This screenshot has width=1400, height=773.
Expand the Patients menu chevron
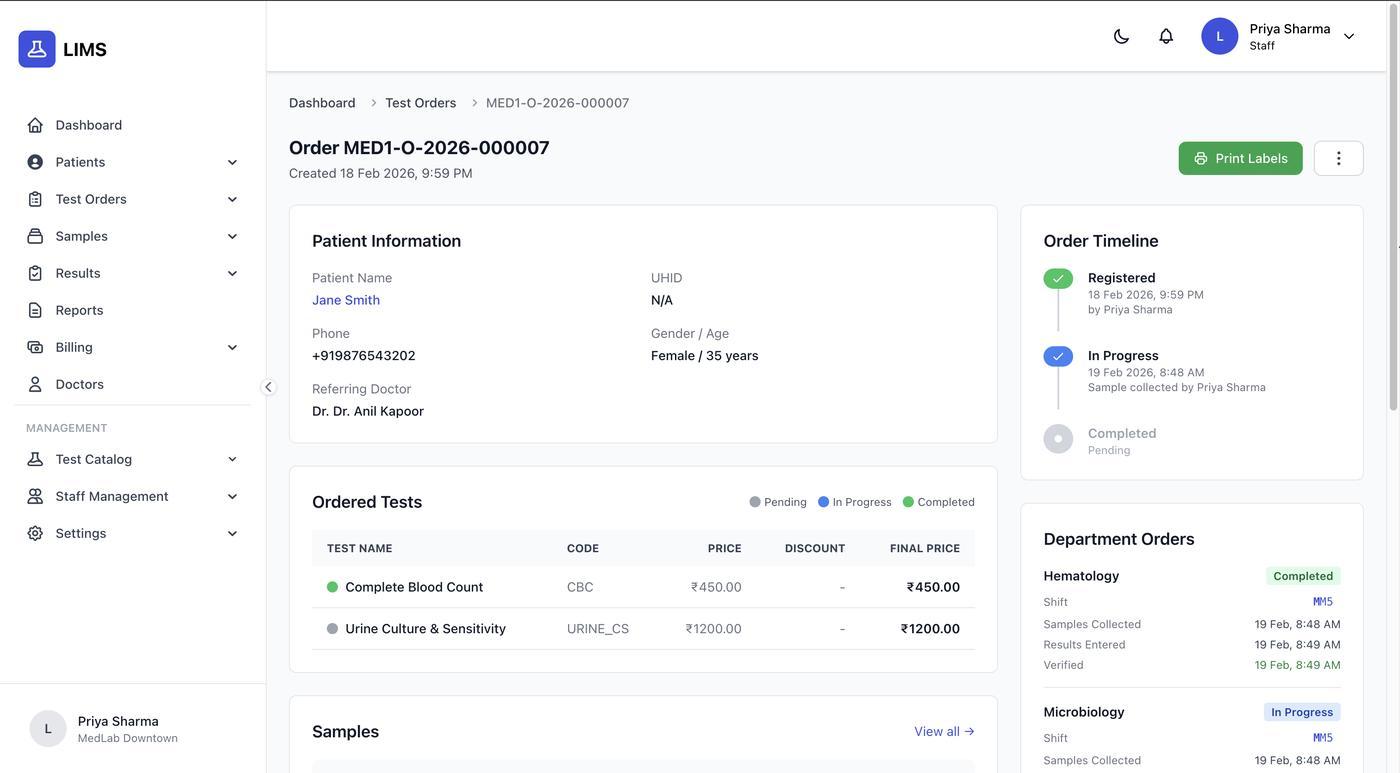232,162
